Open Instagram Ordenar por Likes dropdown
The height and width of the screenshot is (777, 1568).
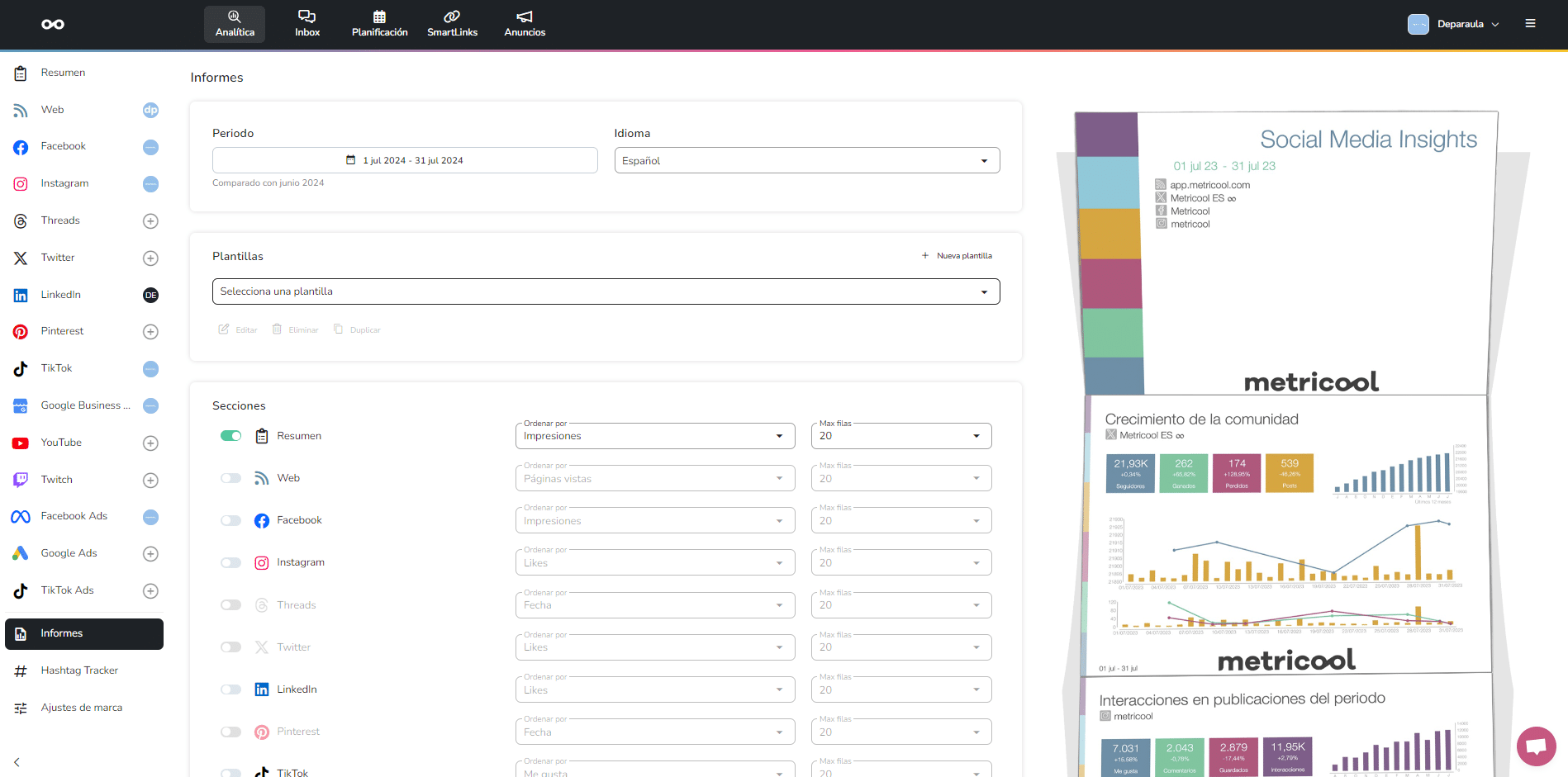(x=655, y=562)
